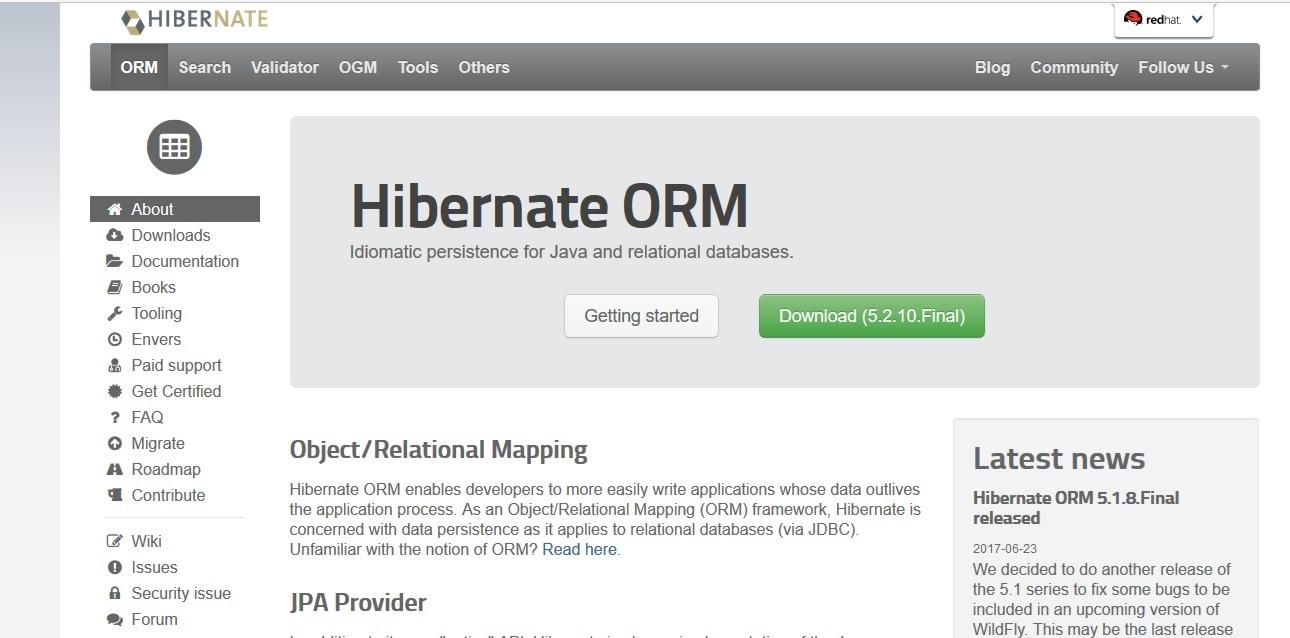Click the Red Hat logo icon
The image size is (1290, 638).
pyautogui.click(x=1133, y=18)
